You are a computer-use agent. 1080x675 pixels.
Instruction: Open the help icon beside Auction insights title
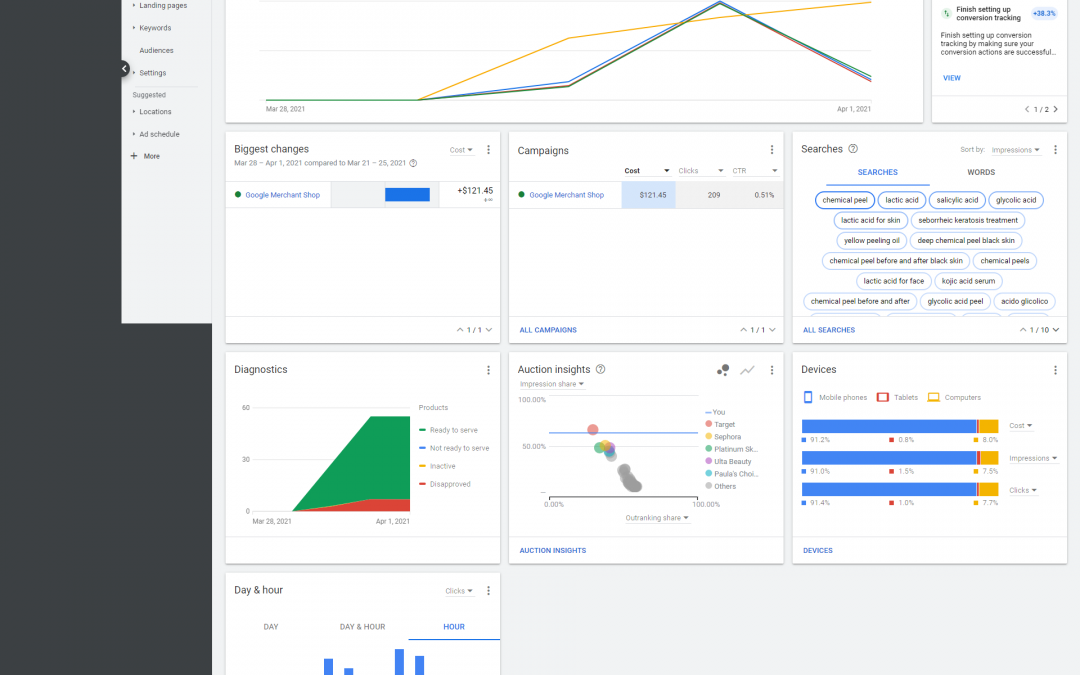click(600, 369)
